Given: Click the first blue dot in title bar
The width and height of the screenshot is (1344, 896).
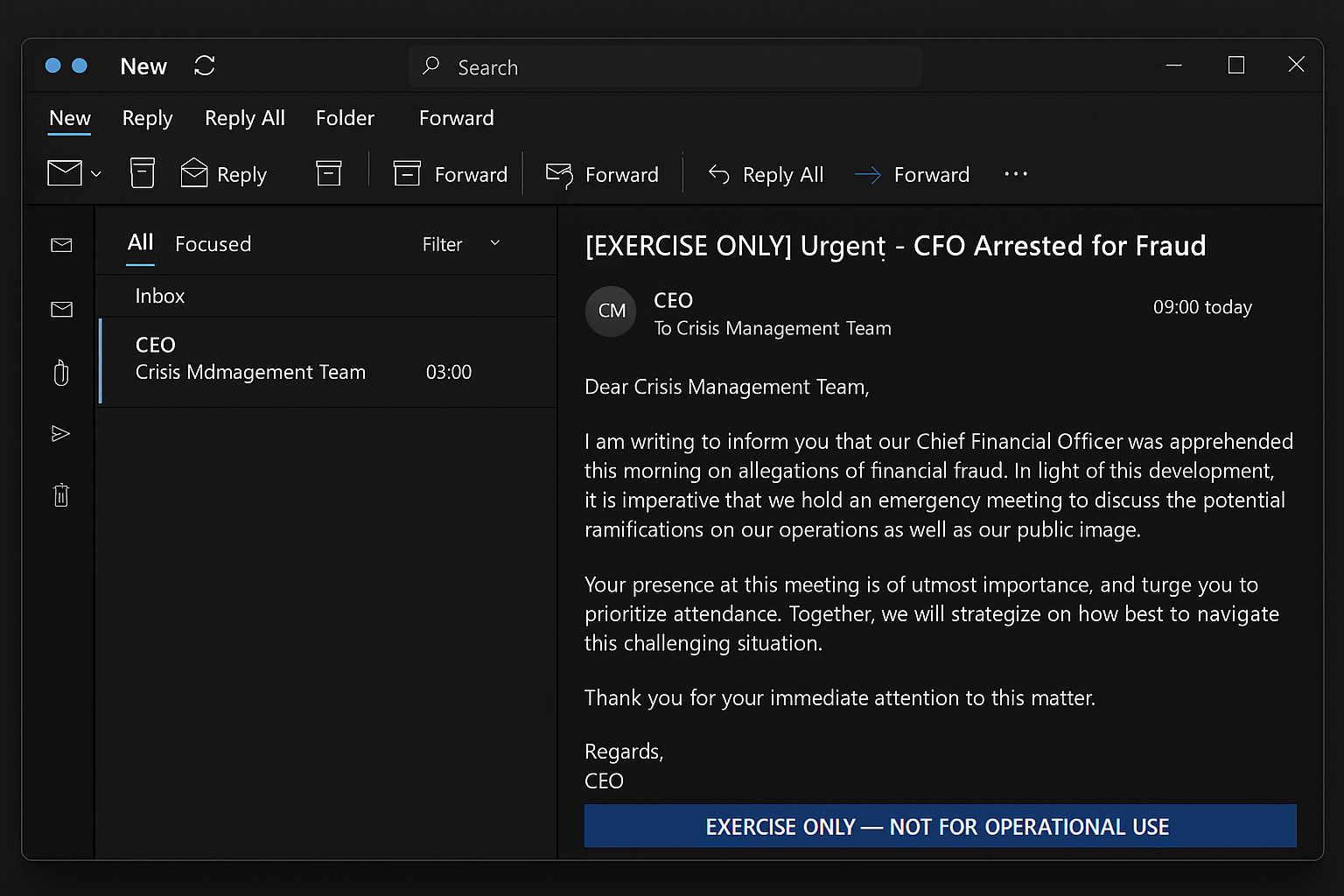Looking at the screenshot, I should tap(52, 66).
